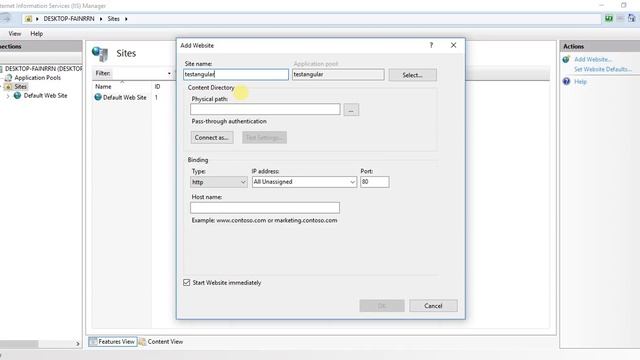Click the Application Pools icon in tree
Screen dimensions: 640x360
9,78
